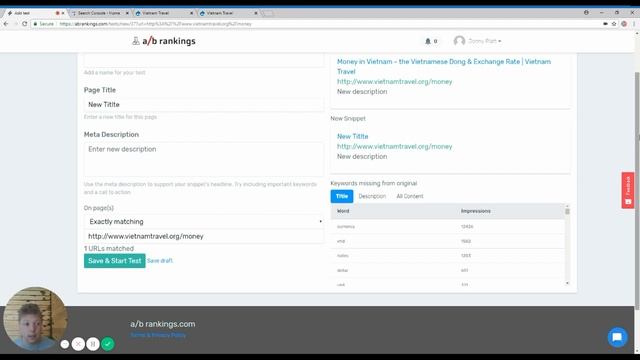
Task: Reload the page with the refresh icon
Action: pos(24,24)
